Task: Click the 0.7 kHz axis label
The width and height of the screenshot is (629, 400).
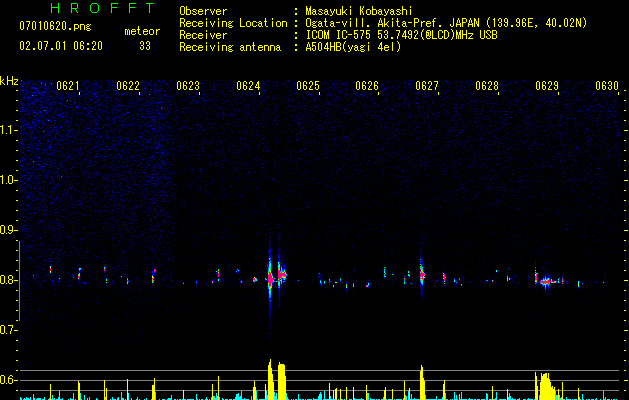Action: [x=7, y=330]
